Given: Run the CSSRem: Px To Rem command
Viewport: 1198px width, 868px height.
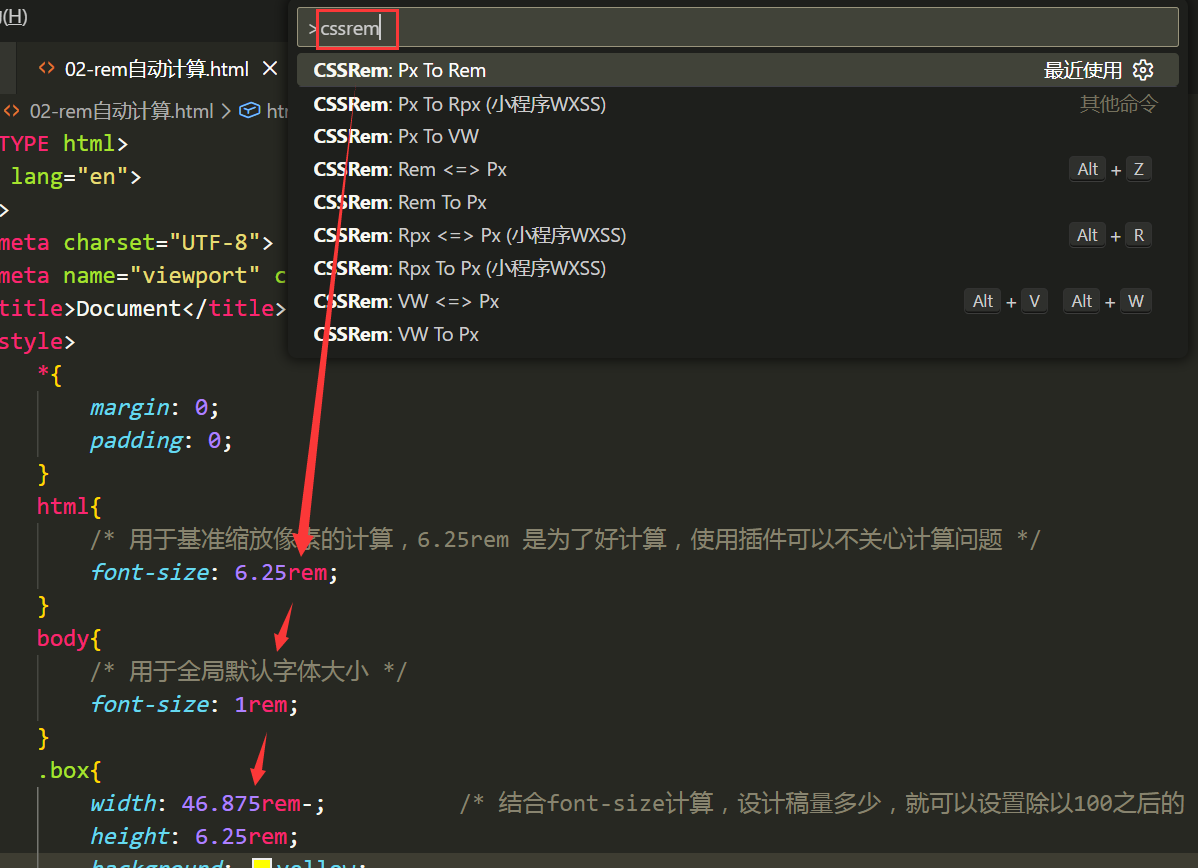Looking at the screenshot, I should pyautogui.click(x=400, y=70).
